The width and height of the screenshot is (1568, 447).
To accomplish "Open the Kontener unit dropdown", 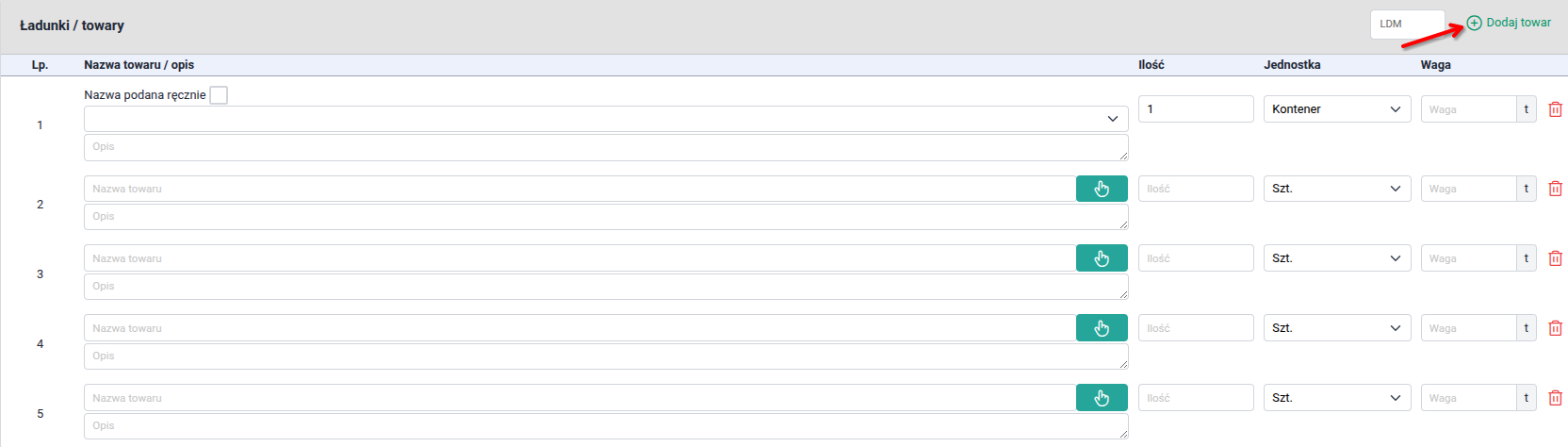I will [x=1337, y=109].
